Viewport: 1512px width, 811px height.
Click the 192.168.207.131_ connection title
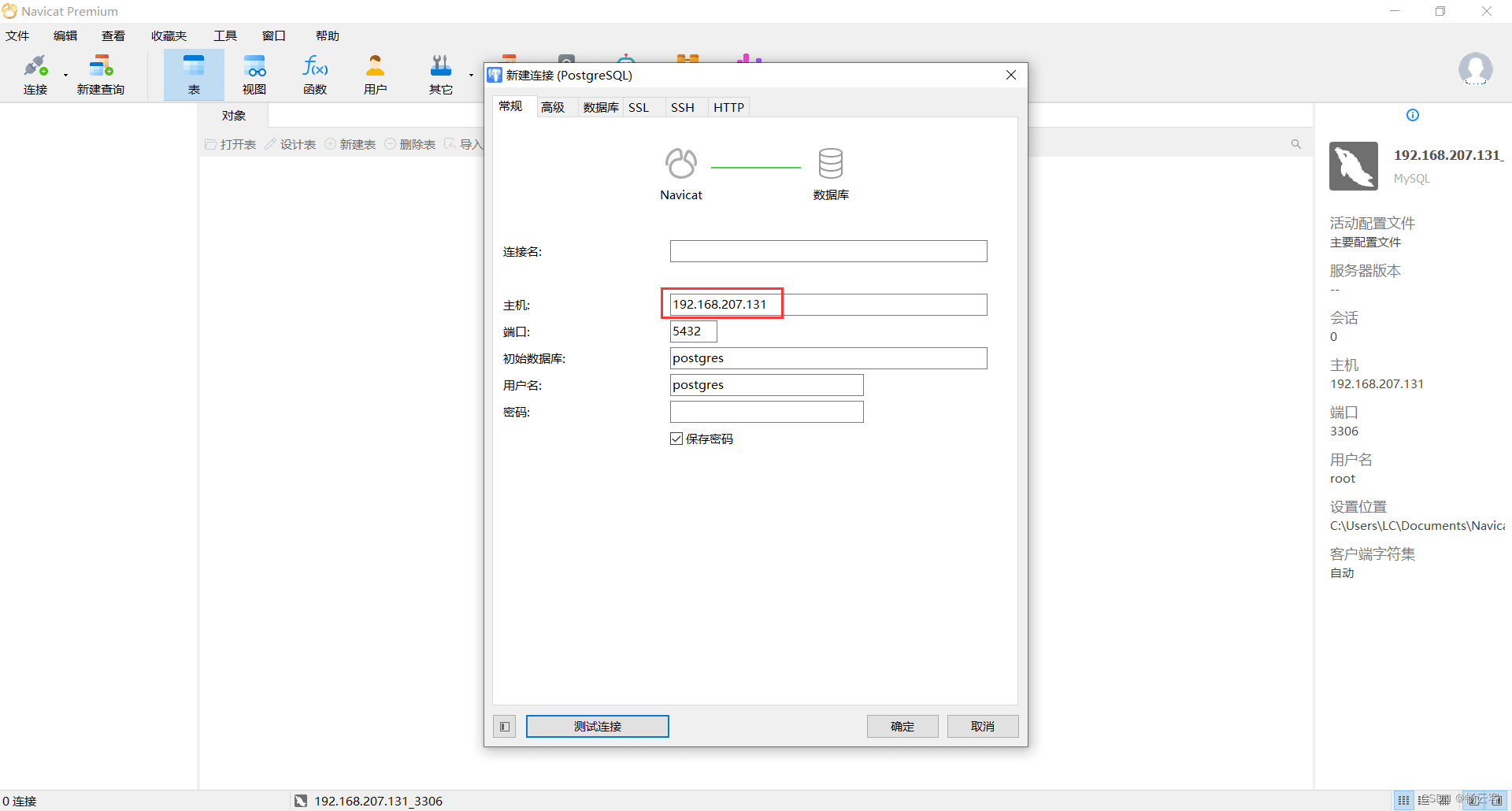pyautogui.click(x=1449, y=155)
